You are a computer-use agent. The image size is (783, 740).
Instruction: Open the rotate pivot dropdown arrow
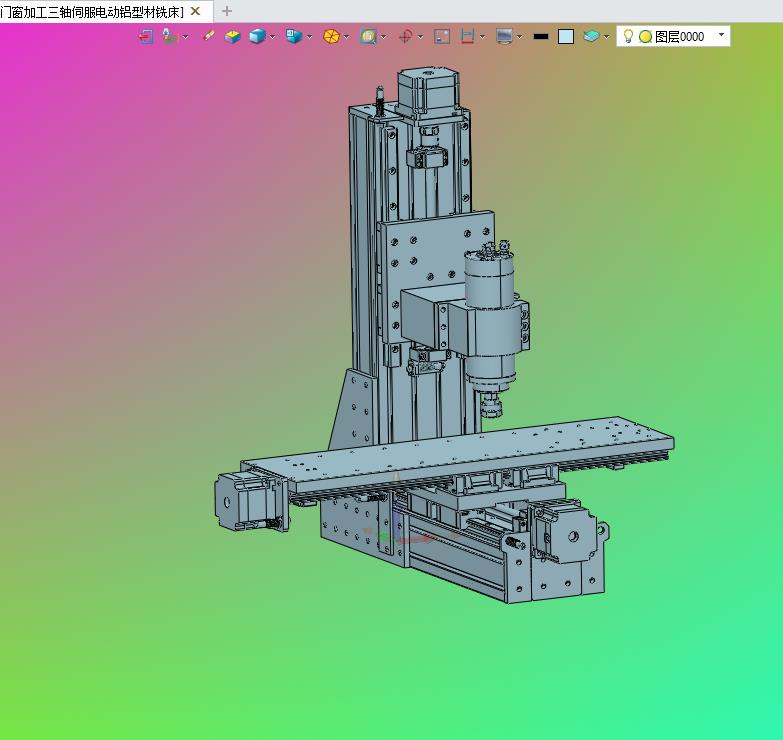point(420,37)
